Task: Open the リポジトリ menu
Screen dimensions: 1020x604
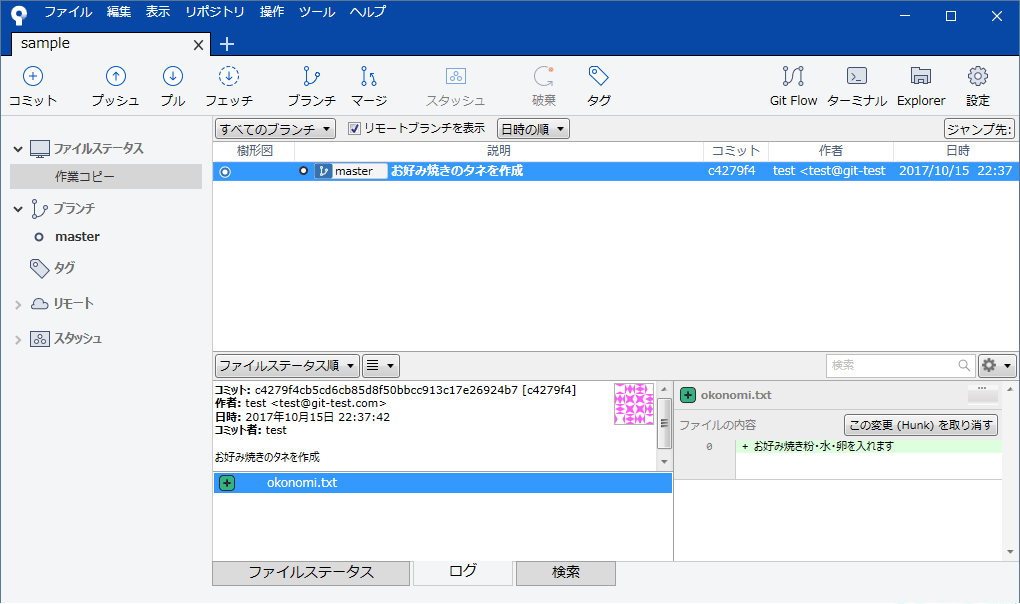Action: point(215,12)
